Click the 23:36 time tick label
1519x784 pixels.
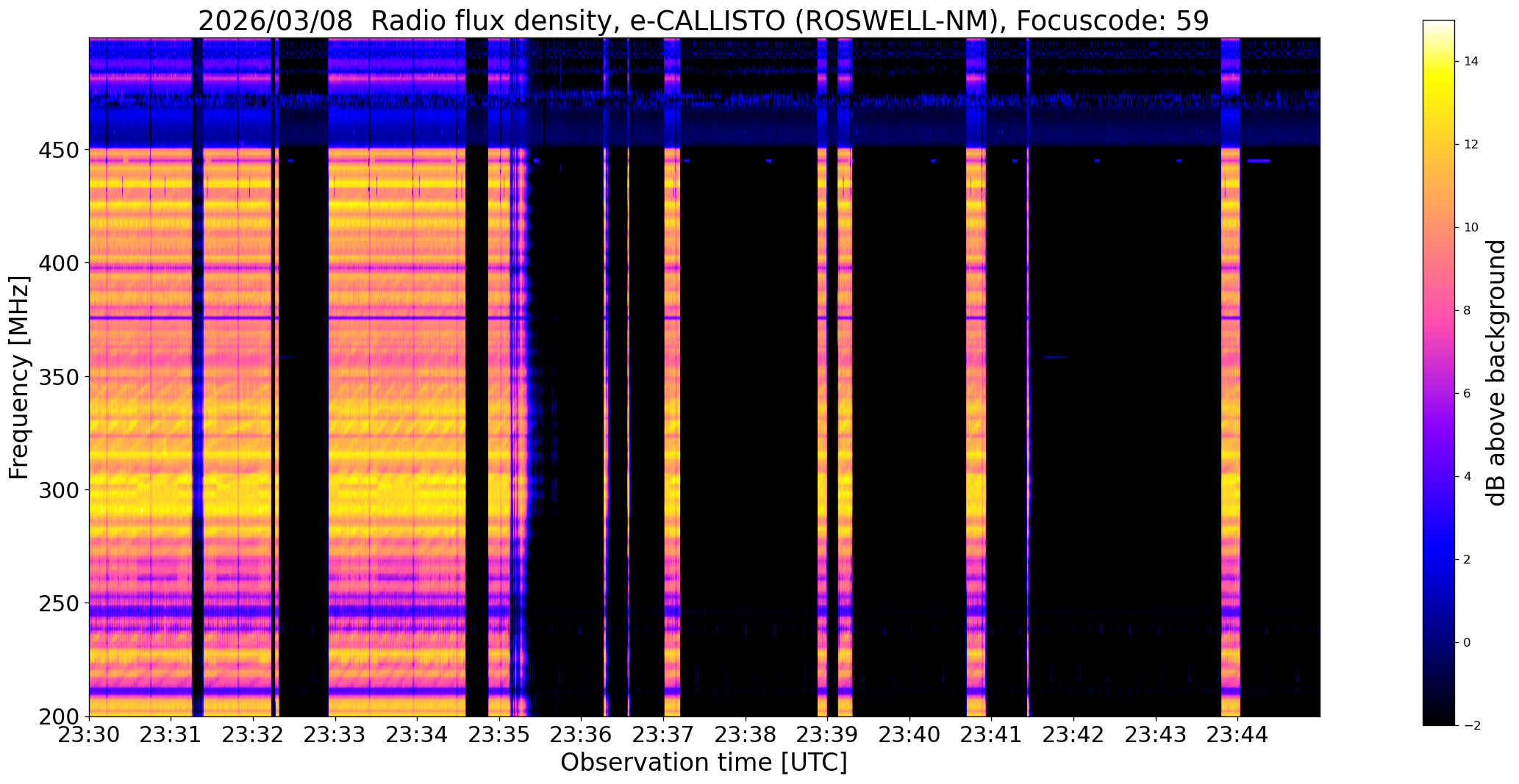click(x=582, y=735)
